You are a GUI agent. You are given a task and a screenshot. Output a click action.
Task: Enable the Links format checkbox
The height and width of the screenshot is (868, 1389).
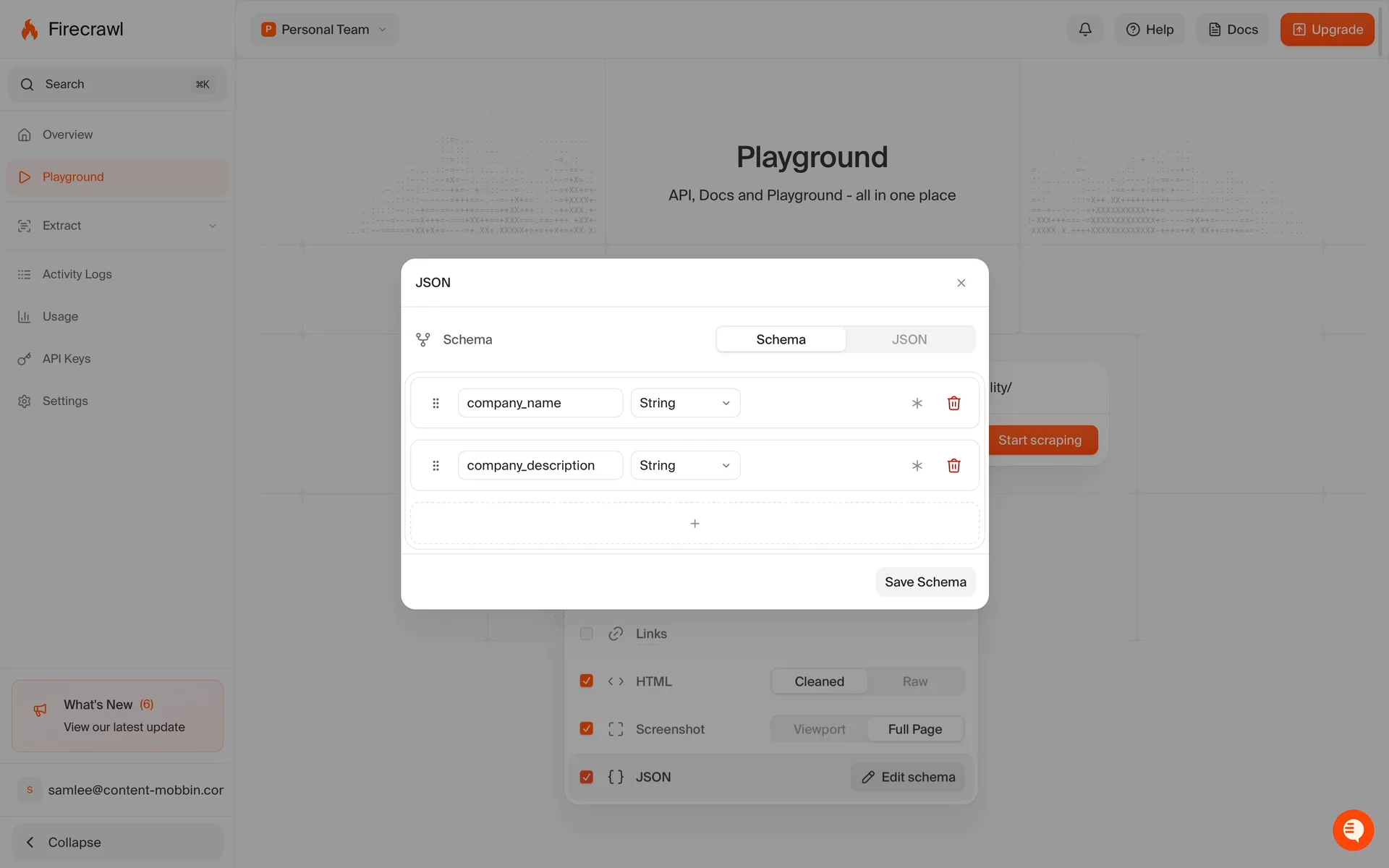[x=587, y=634]
